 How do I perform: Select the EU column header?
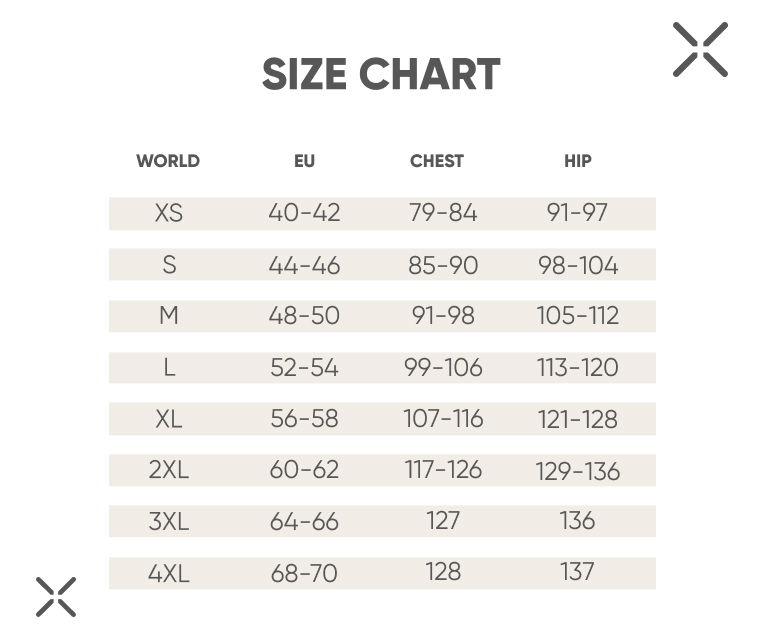pyautogui.click(x=305, y=161)
